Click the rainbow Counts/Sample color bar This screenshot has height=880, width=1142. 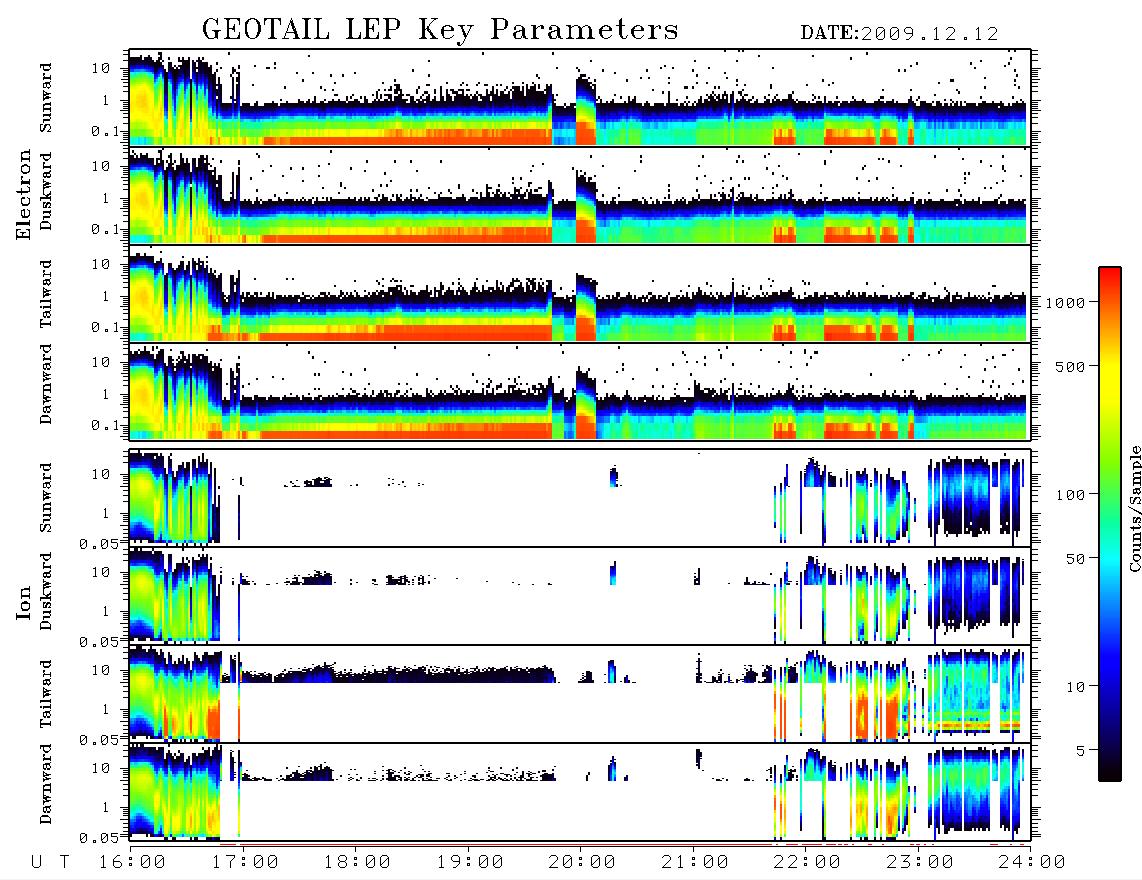coord(1110,524)
